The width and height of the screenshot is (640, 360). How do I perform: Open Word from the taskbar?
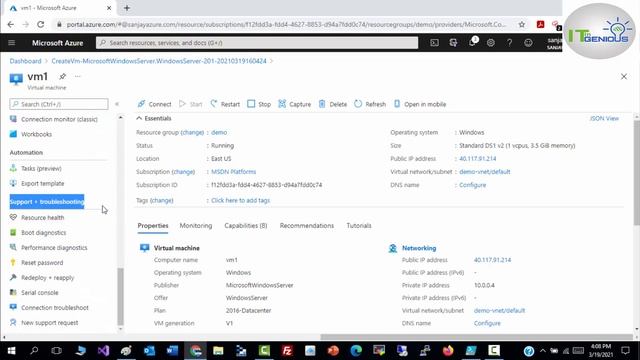172,351
